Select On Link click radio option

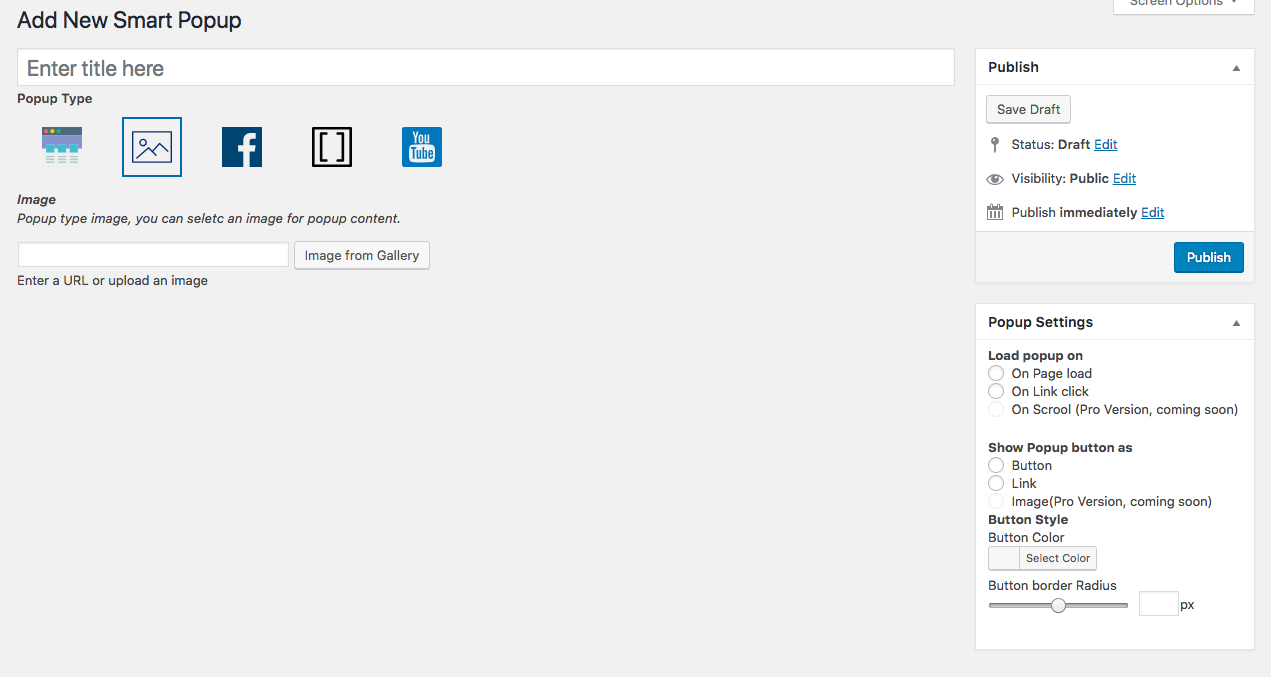click(996, 391)
